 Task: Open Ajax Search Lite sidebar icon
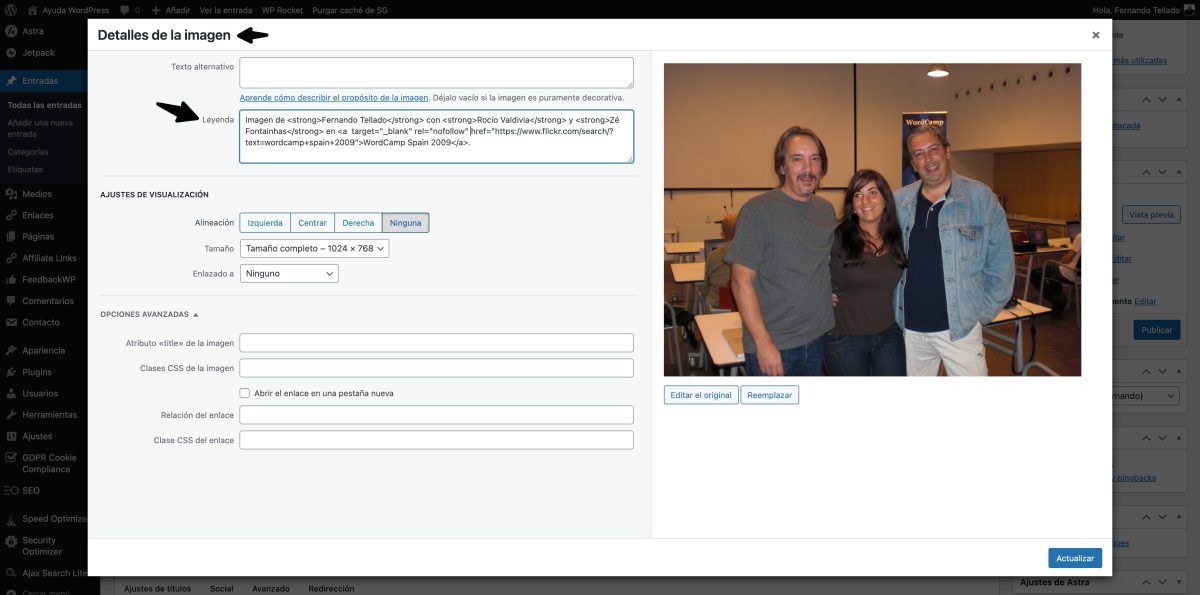(x=11, y=573)
